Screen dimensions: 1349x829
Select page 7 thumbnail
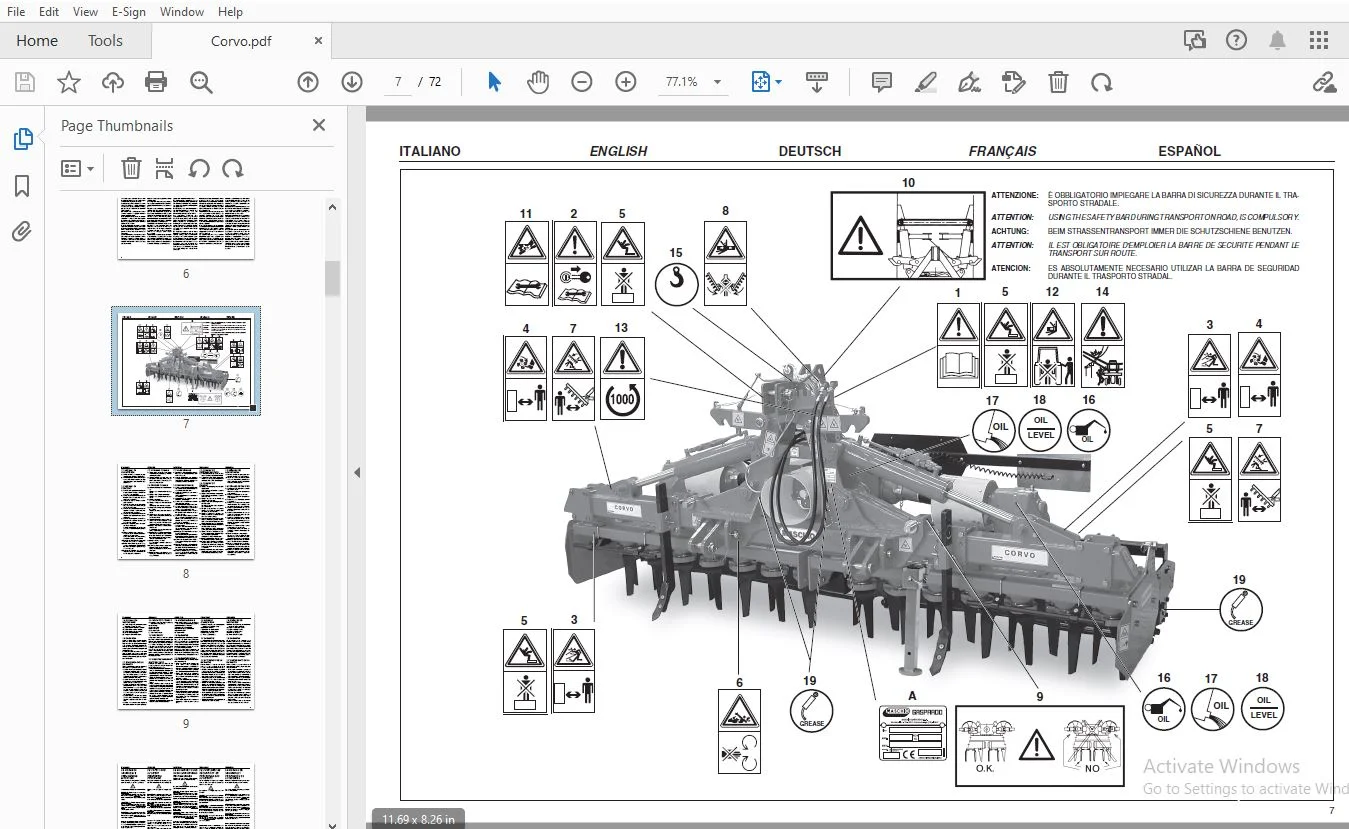pos(186,360)
